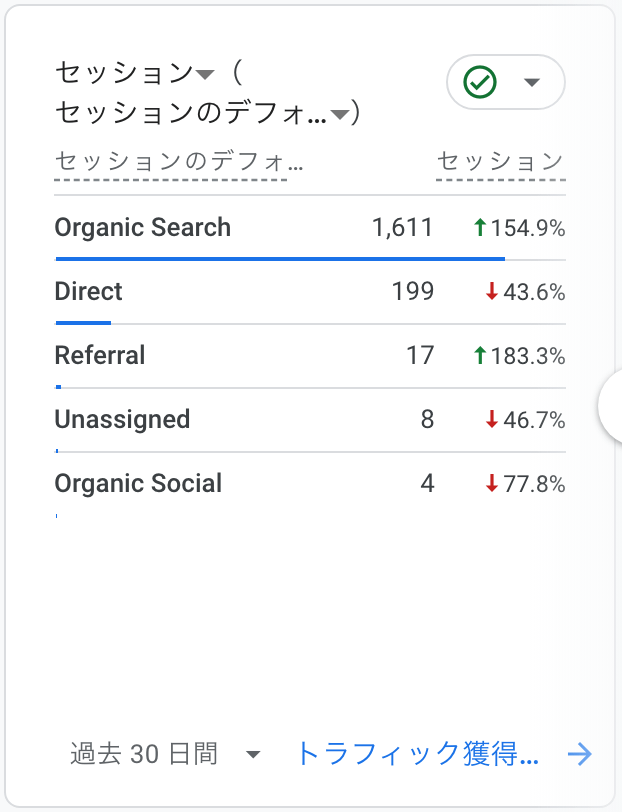Click the セッション column header
The width and height of the screenshot is (622, 812).
pos(500,162)
